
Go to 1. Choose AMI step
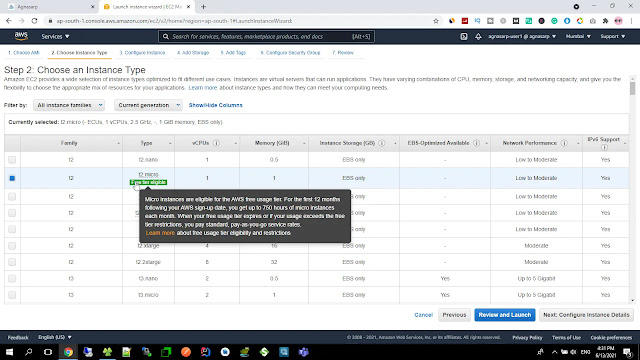pyautogui.click(x=24, y=53)
